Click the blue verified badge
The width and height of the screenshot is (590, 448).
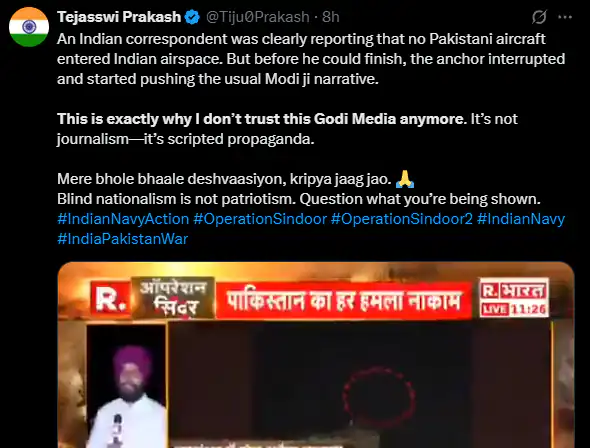point(193,17)
